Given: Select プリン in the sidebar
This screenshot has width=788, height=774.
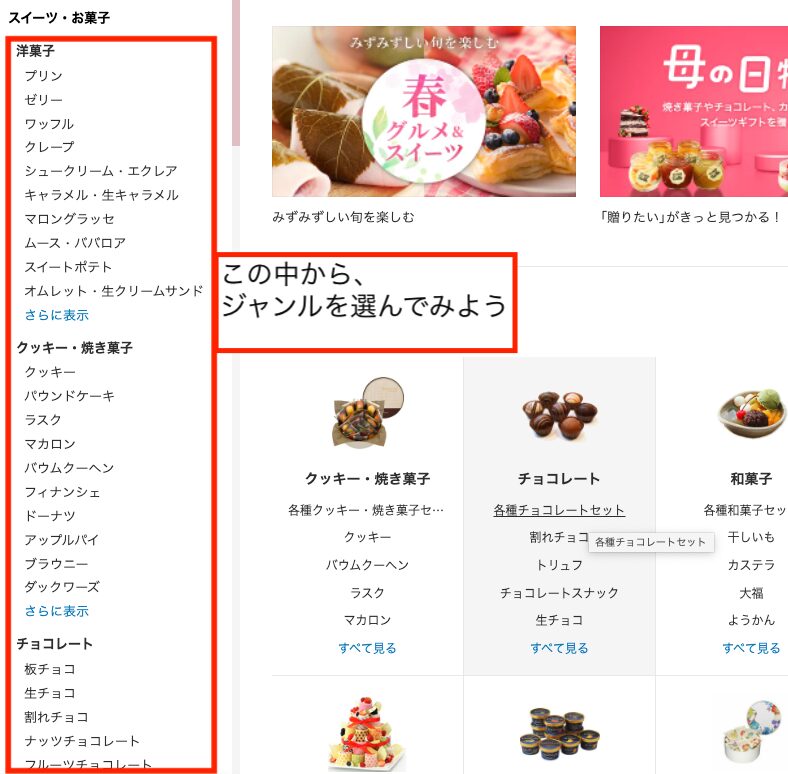Looking at the screenshot, I should click(x=44, y=76).
